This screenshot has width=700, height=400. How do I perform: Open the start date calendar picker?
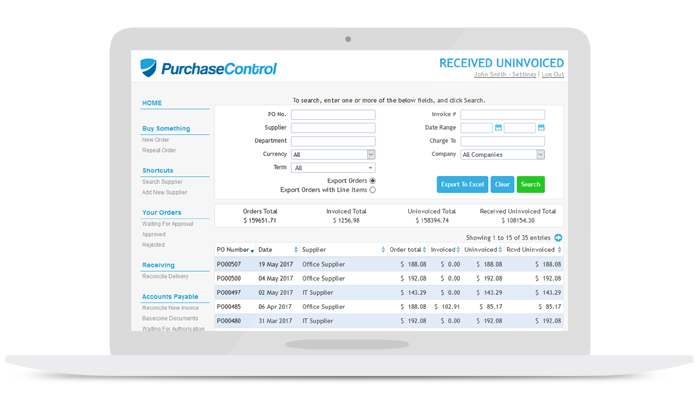(498, 128)
